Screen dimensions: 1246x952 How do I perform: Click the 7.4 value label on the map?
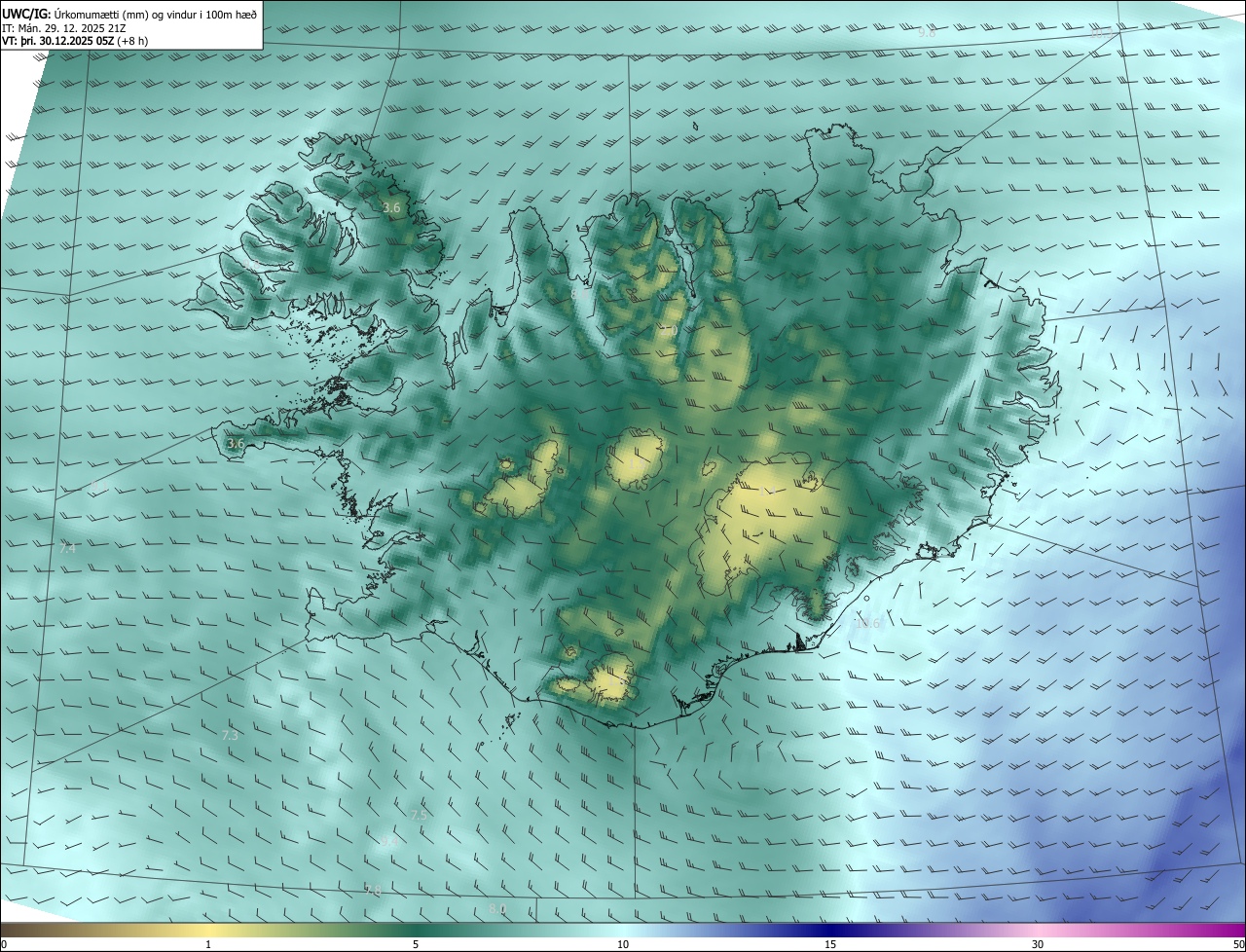coord(67,549)
